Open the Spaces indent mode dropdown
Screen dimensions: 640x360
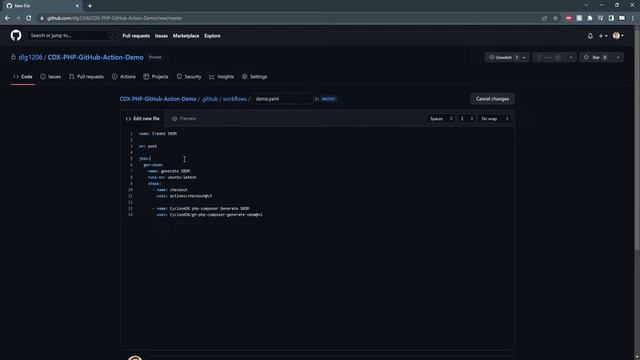pos(441,119)
